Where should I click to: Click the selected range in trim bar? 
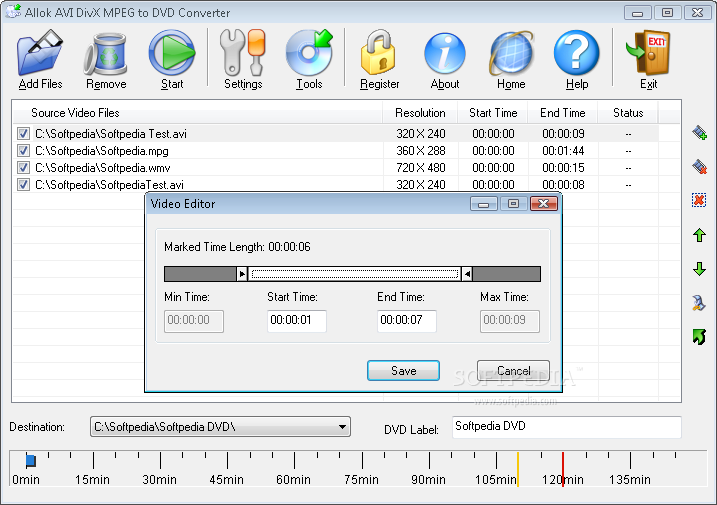click(354, 274)
